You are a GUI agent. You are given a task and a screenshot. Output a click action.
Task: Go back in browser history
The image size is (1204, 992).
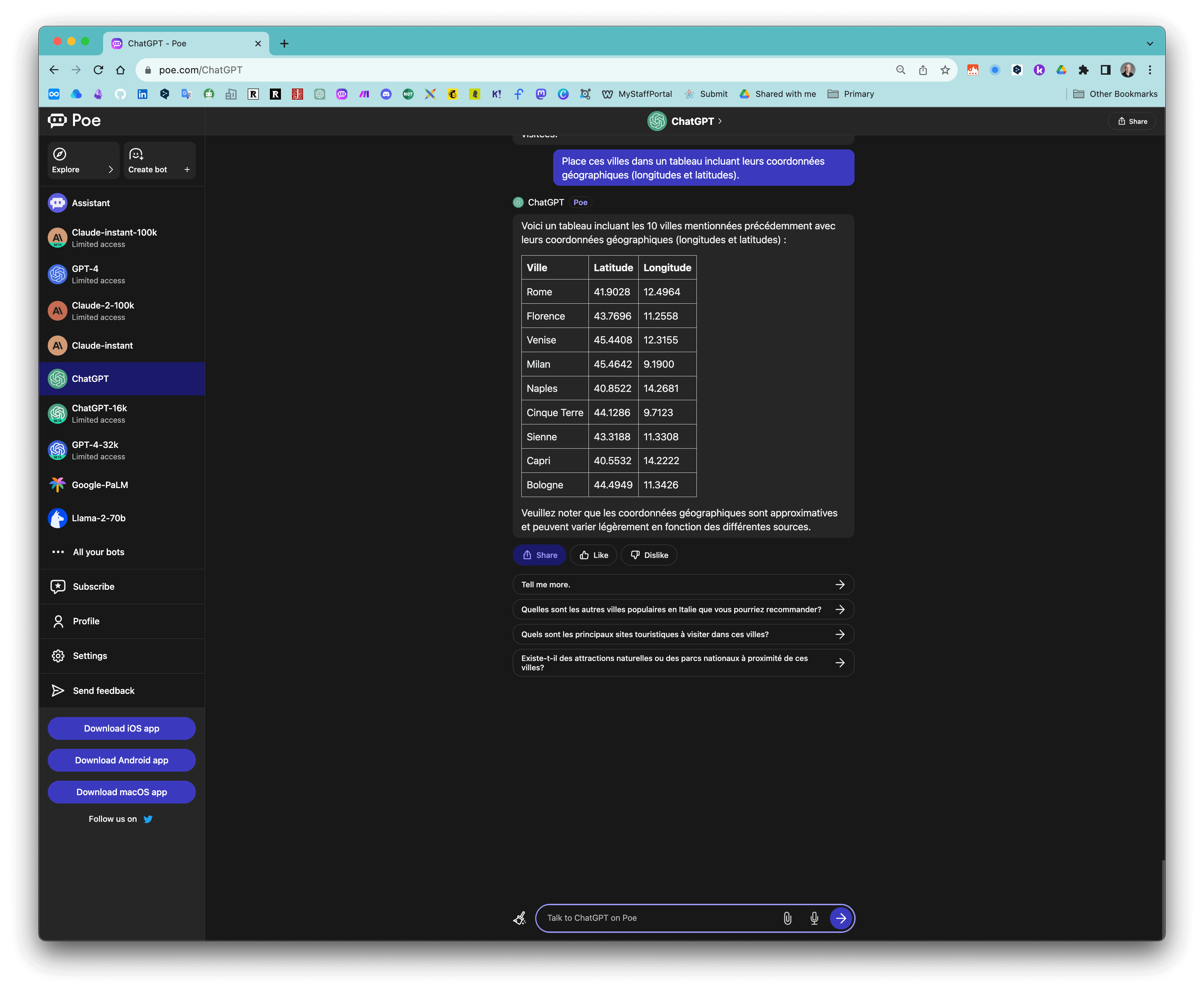click(x=54, y=70)
